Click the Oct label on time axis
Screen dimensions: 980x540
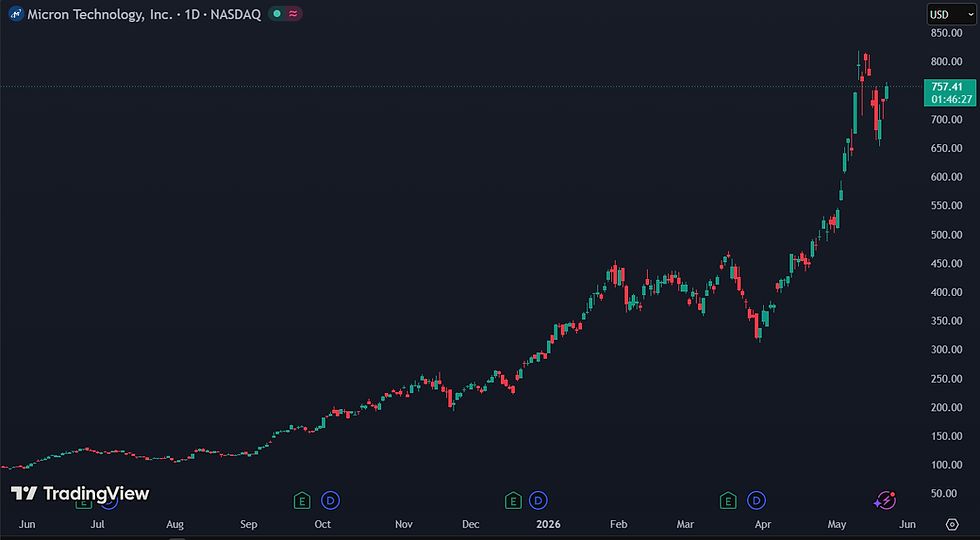pos(322,524)
